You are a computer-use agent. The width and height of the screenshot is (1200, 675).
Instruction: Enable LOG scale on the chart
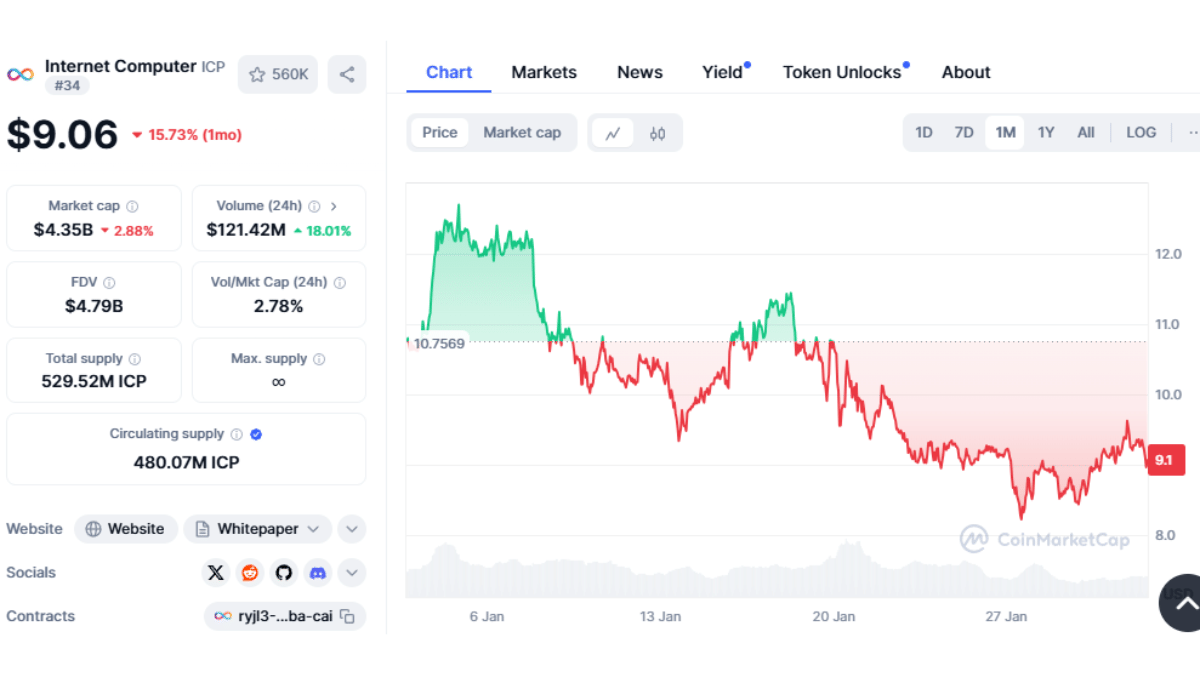pos(1141,132)
